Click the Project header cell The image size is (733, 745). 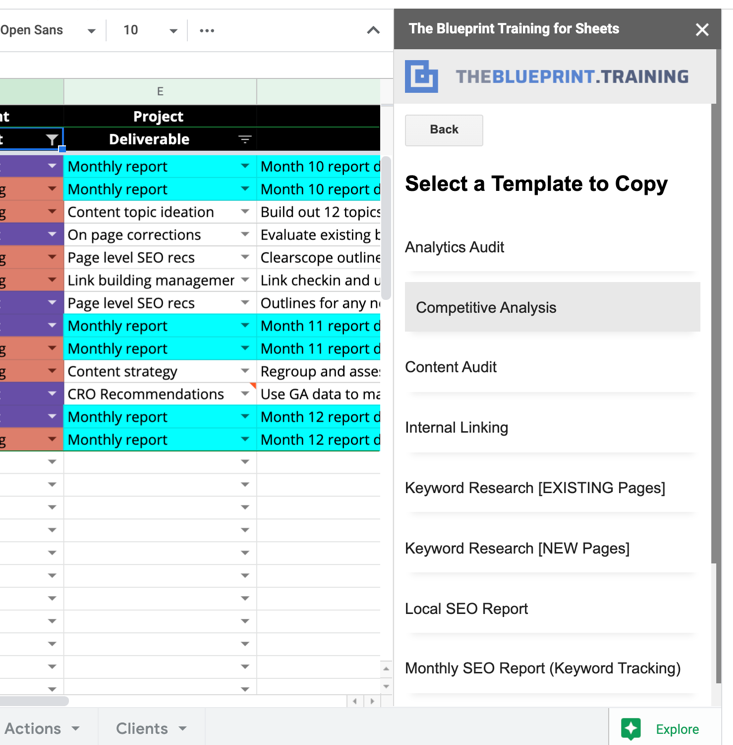click(160, 116)
